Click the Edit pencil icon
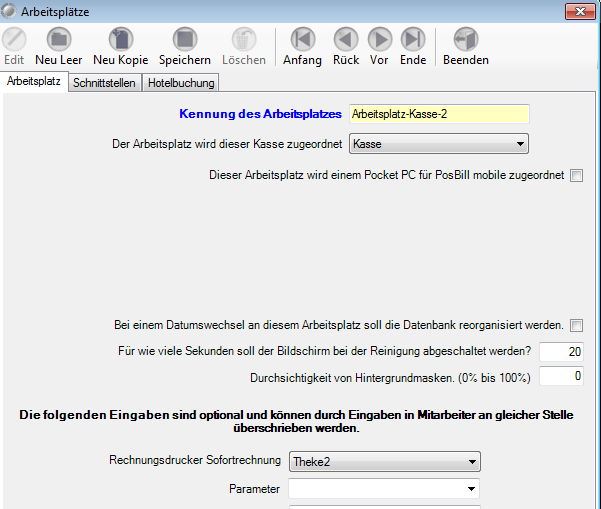The width and height of the screenshot is (601, 509). click(14, 39)
